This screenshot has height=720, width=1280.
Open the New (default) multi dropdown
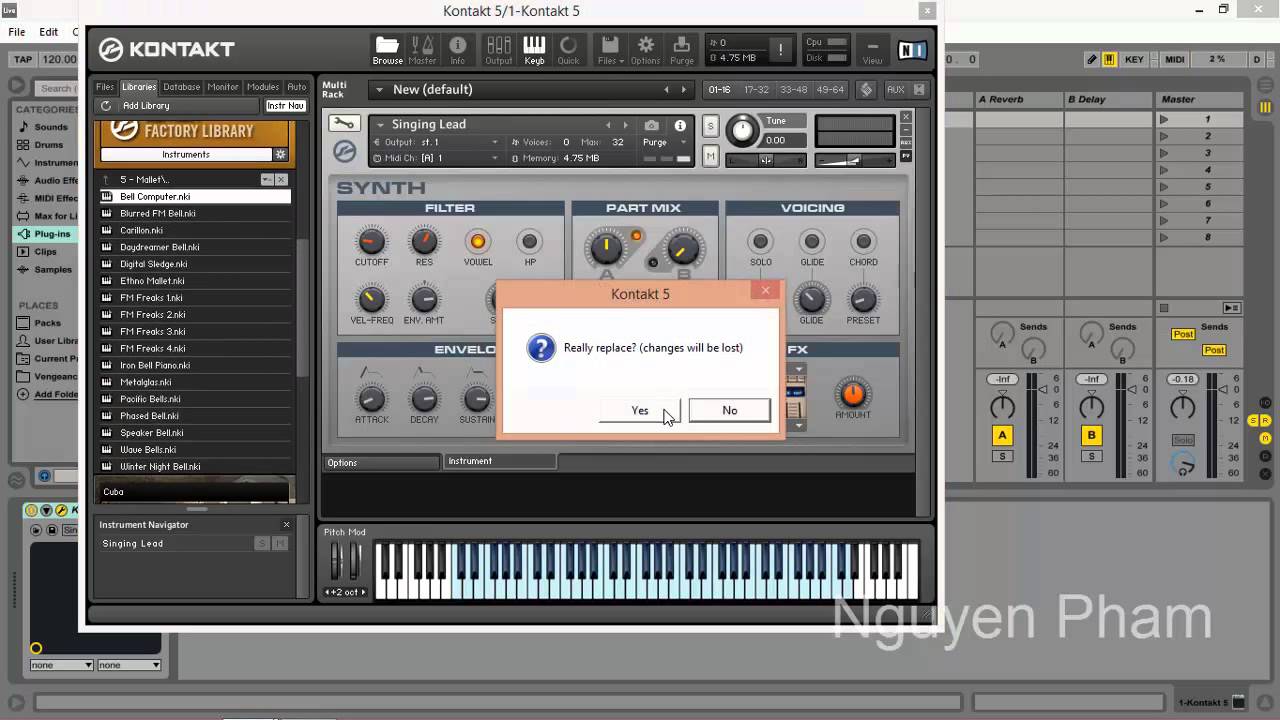click(x=377, y=90)
